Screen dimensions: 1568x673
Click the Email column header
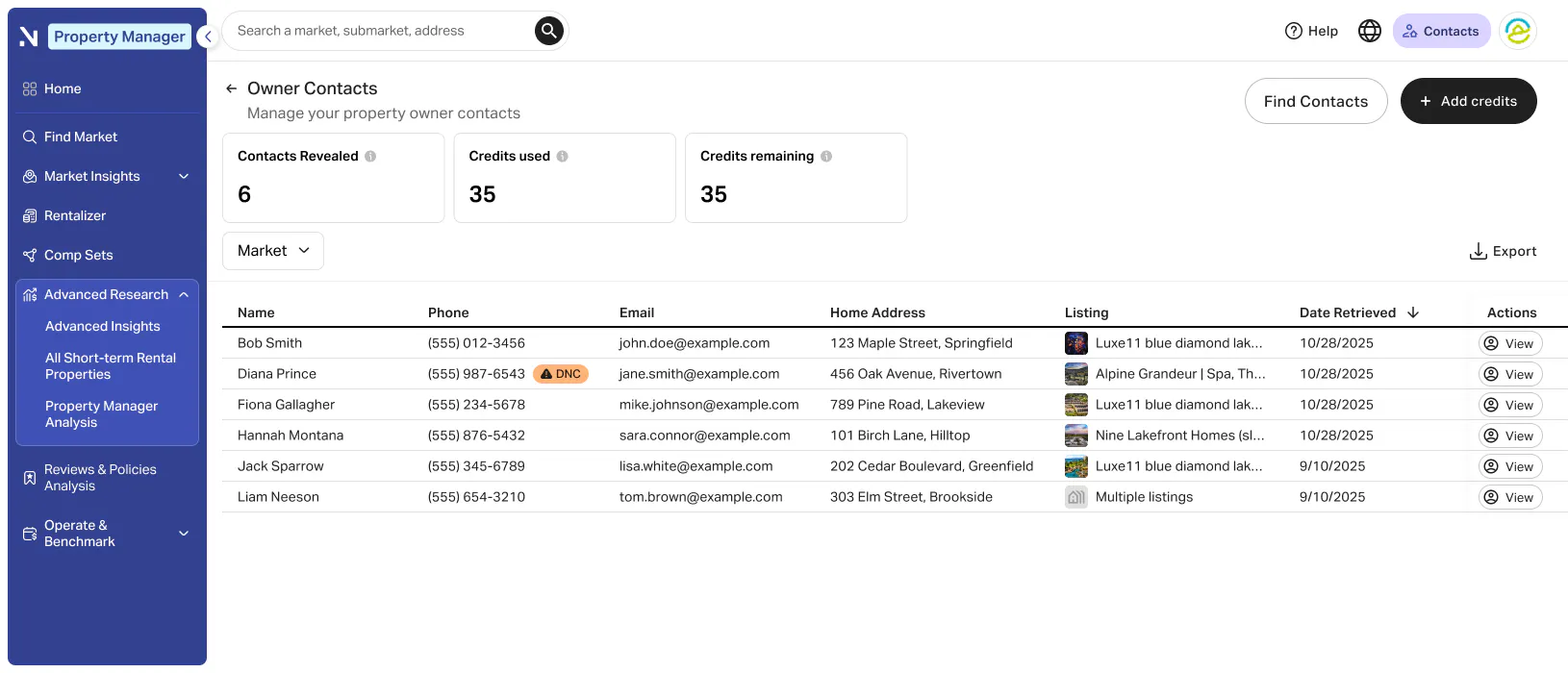[x=637, y=312]
